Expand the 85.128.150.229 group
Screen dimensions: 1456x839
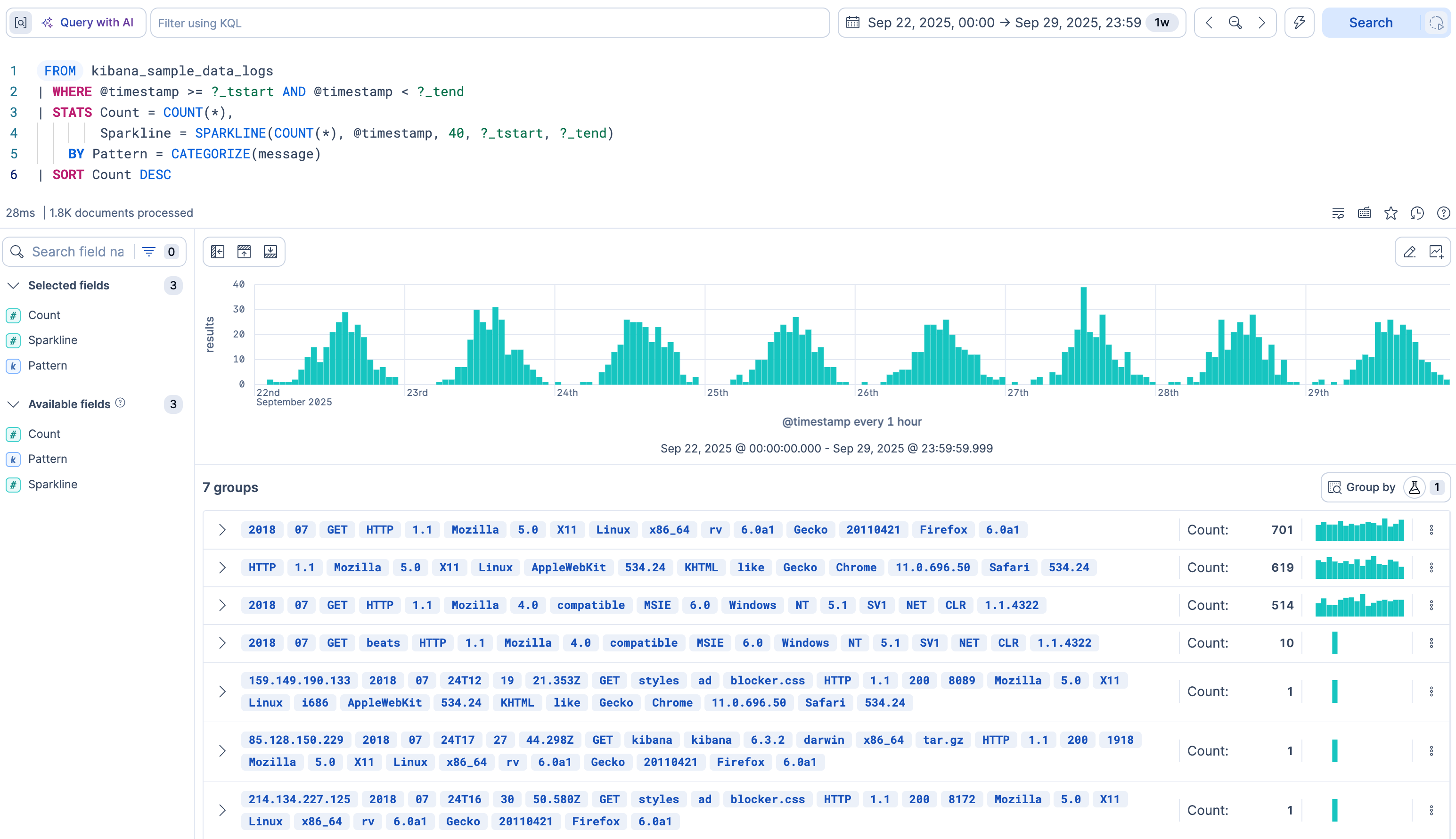[x=222, y=751]
